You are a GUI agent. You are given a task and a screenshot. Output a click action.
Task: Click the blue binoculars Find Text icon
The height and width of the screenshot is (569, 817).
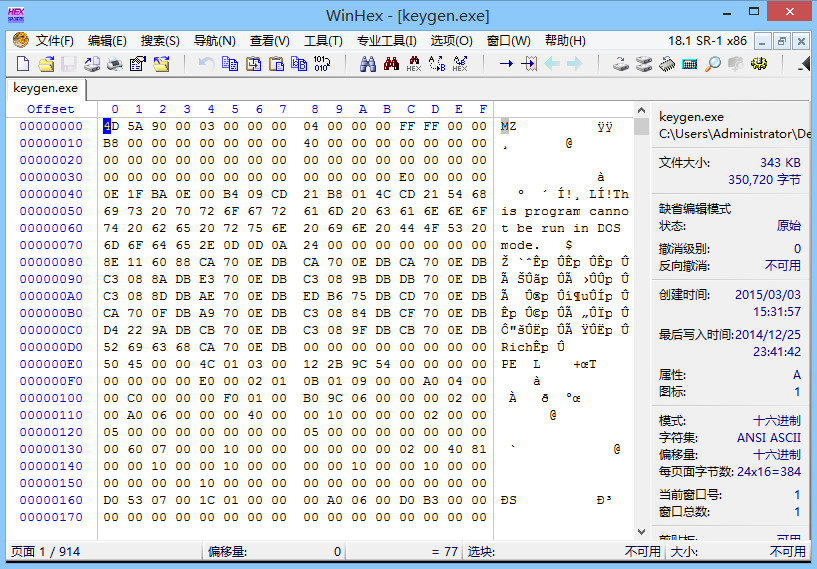368,64
